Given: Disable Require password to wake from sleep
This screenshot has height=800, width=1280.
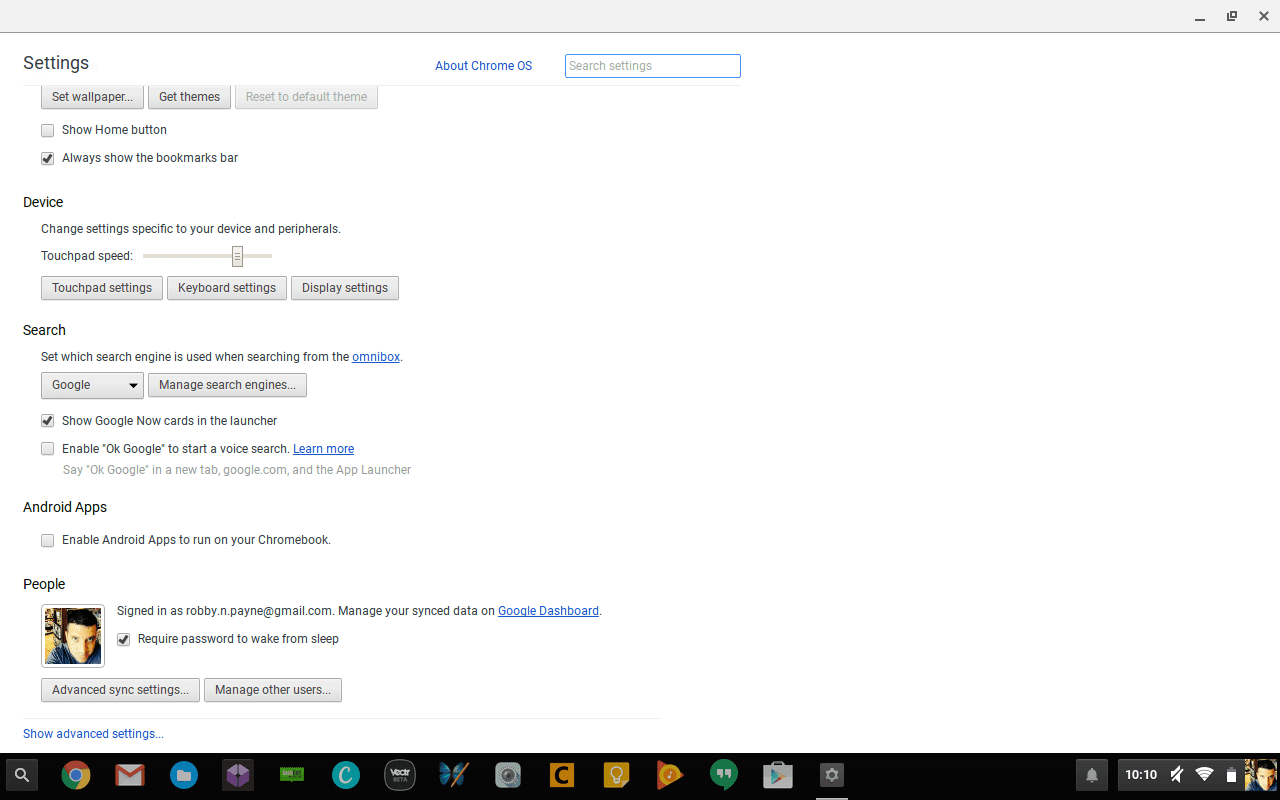Looking at the screenshot, I should pyautogui.click(x=123, y=639).
